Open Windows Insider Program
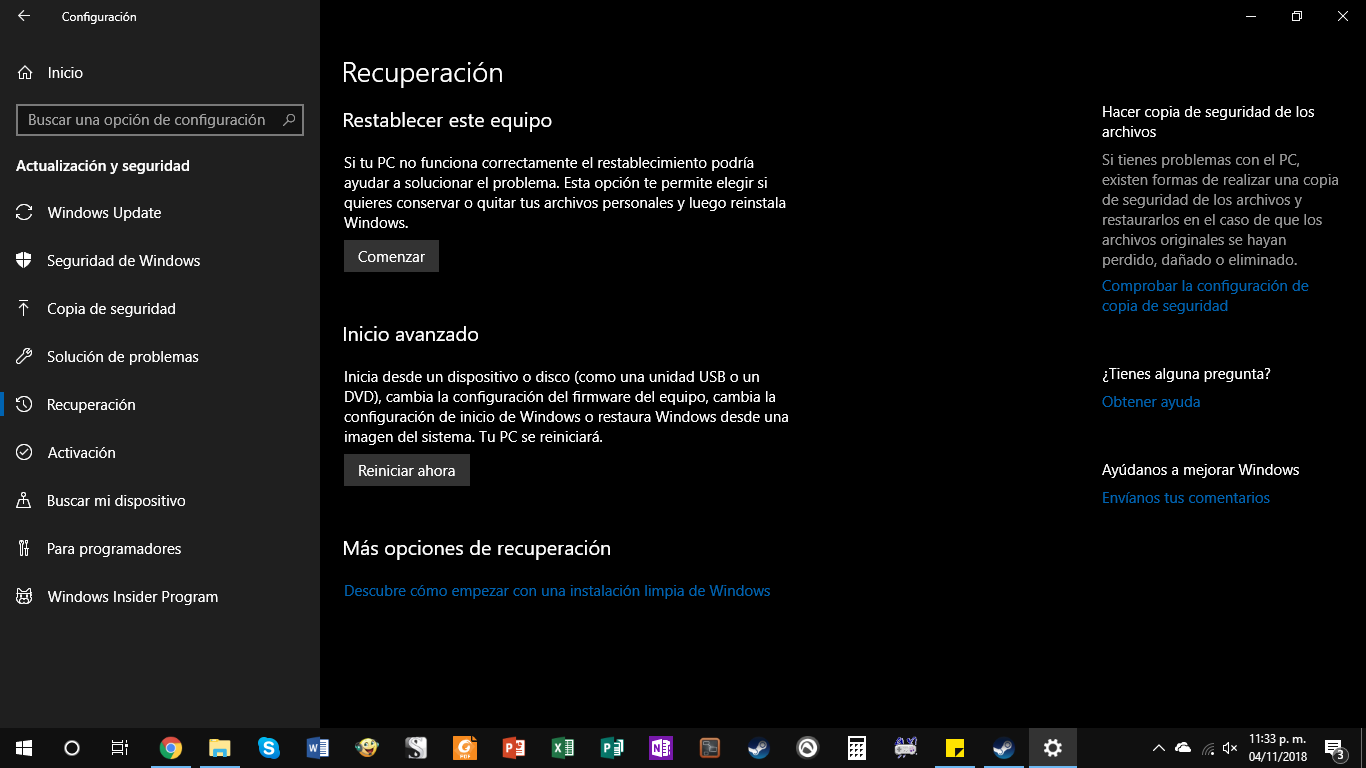The width and height of the screenshot is (1366, 768). (160, 597)
